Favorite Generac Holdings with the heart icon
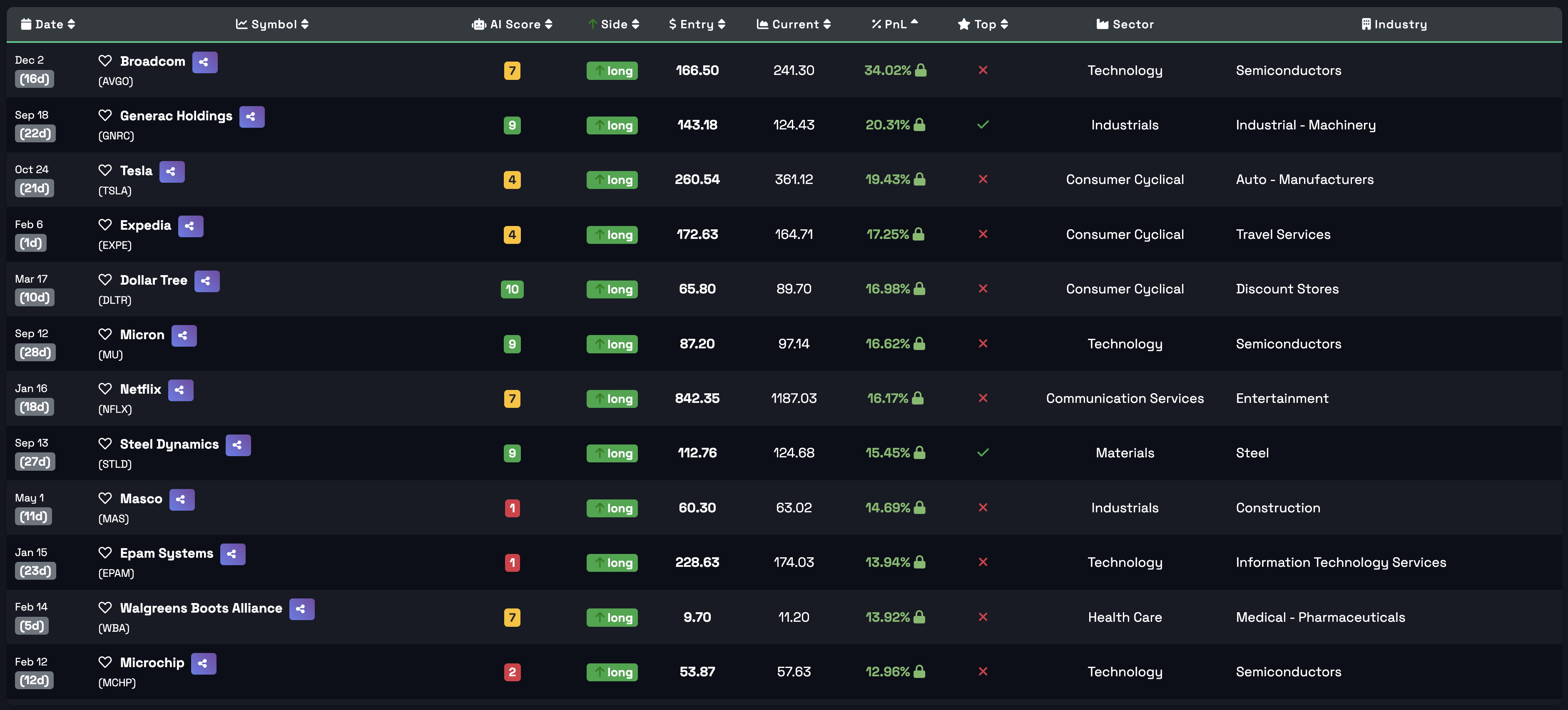 pyautogui.click(x=105, y=116)
